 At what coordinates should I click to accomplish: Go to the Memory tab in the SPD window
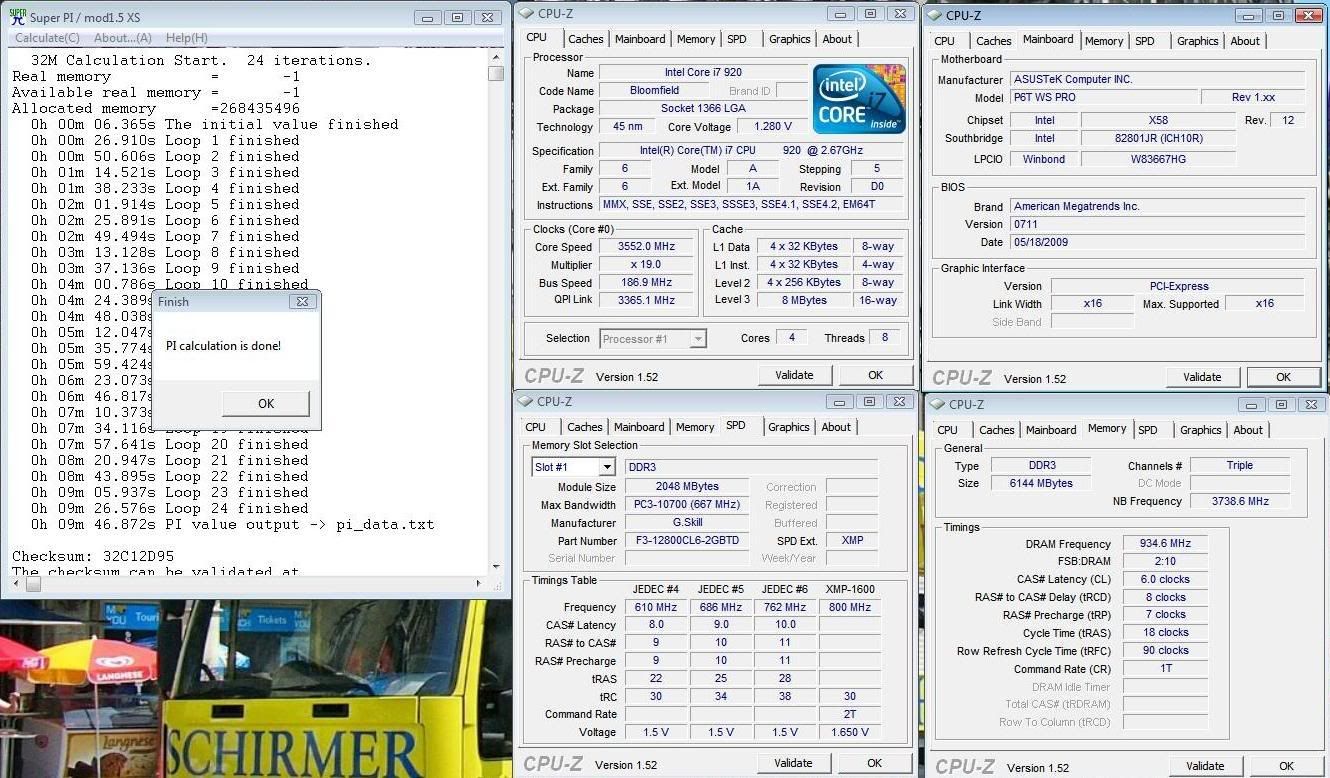(695, 427)
